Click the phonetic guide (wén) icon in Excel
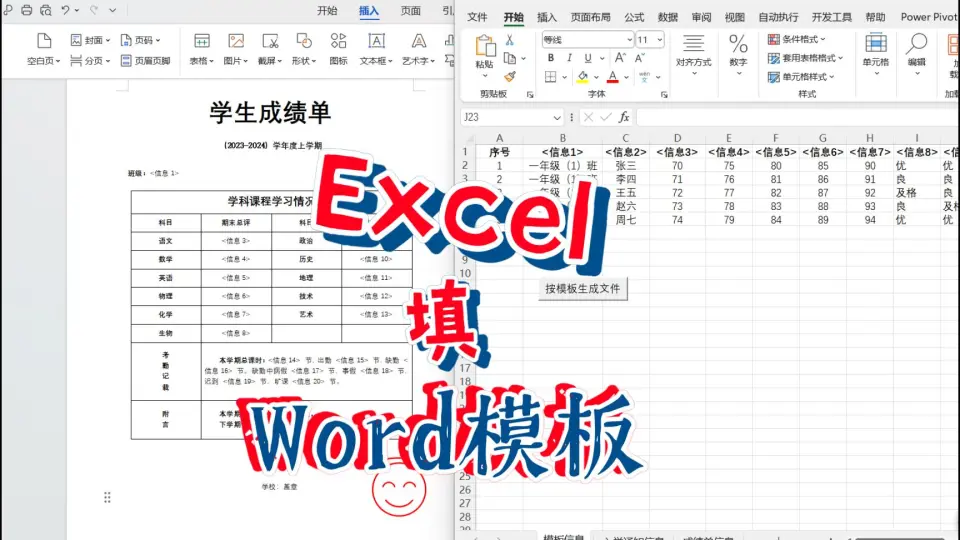 [x=644, y=77]
